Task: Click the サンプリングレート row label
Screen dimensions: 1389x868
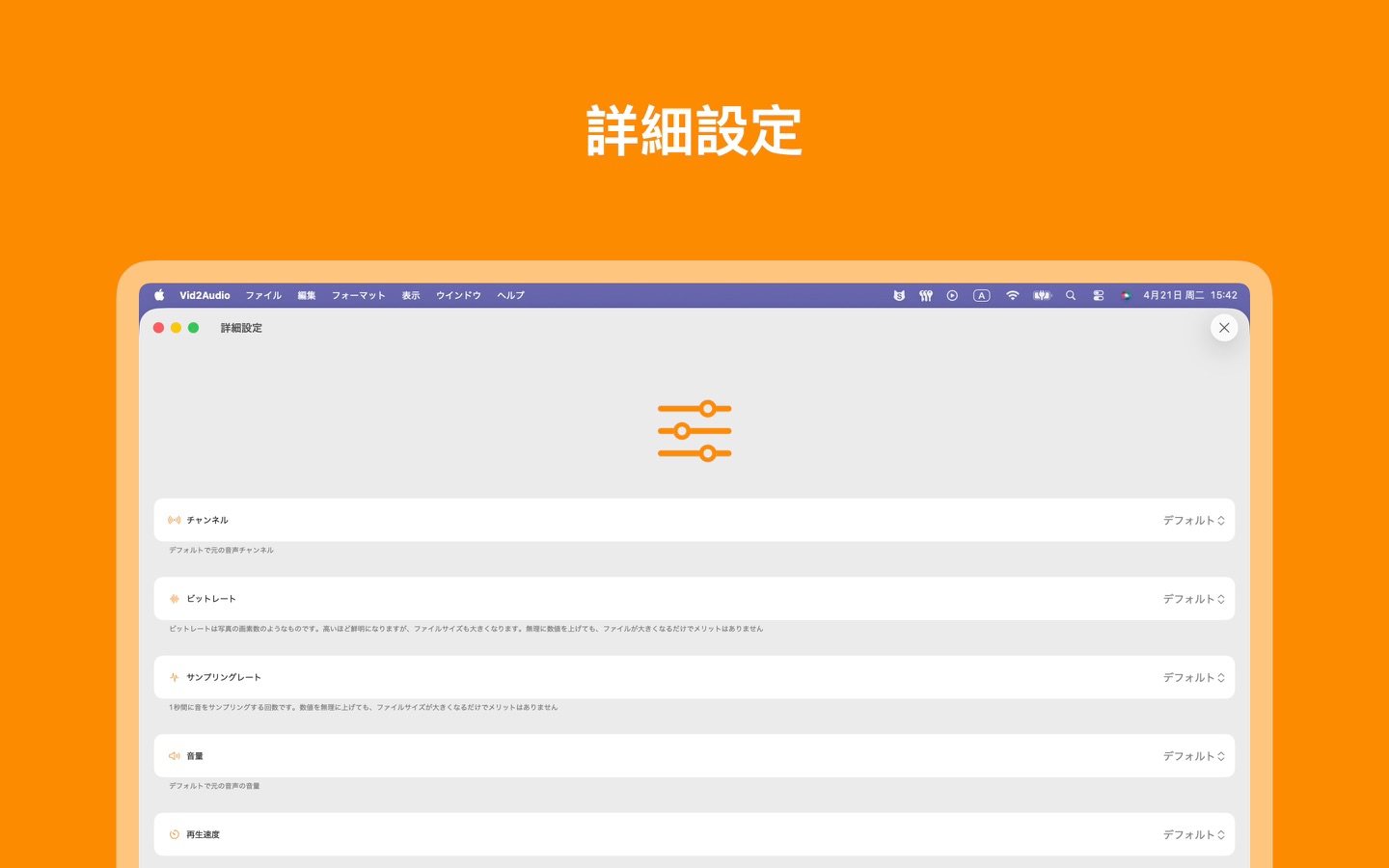Action: tap(224, 677)
